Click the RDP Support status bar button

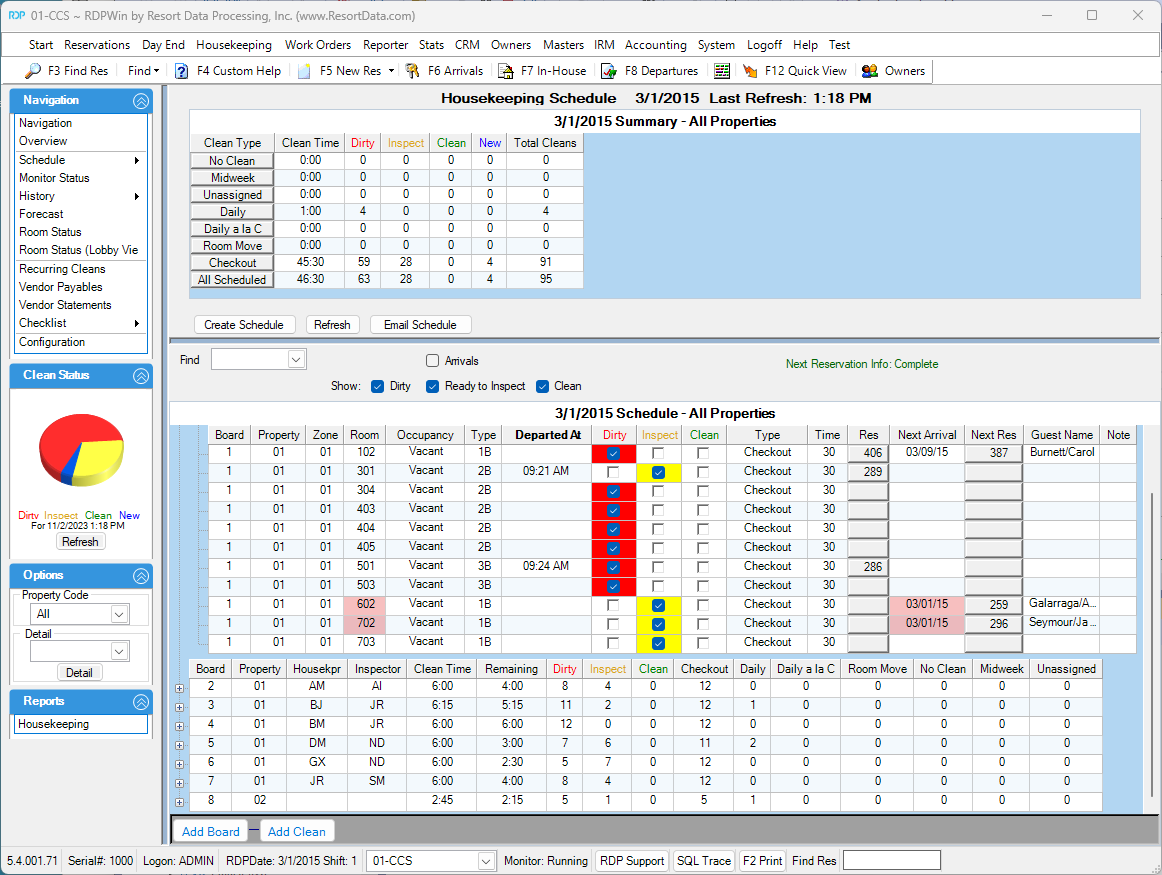[x=632, y=861]
